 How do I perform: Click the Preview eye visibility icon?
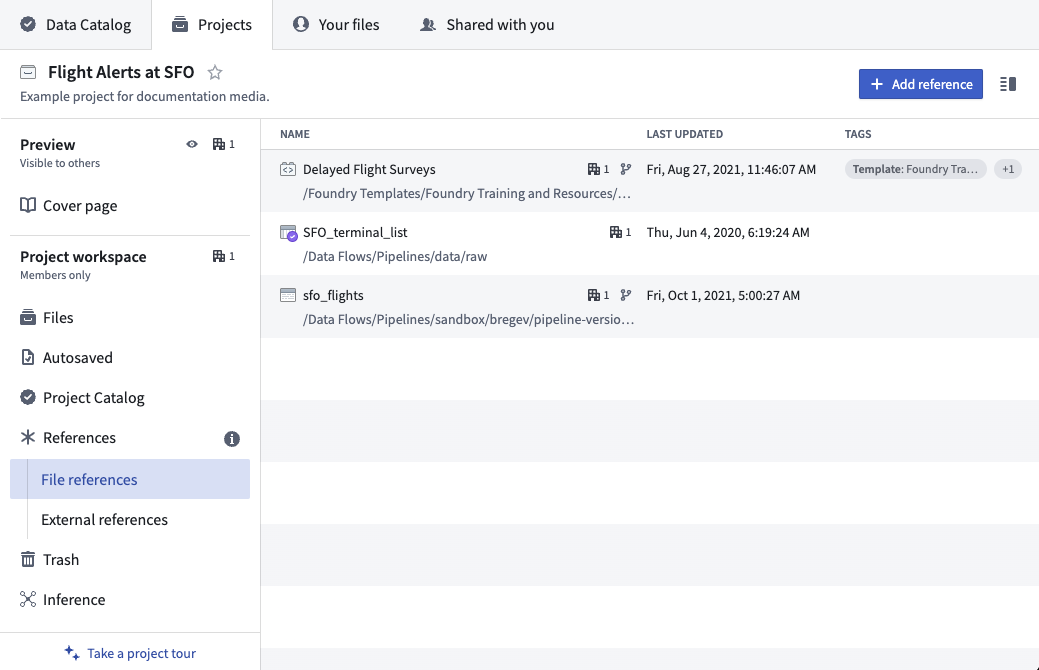[191, 144]
